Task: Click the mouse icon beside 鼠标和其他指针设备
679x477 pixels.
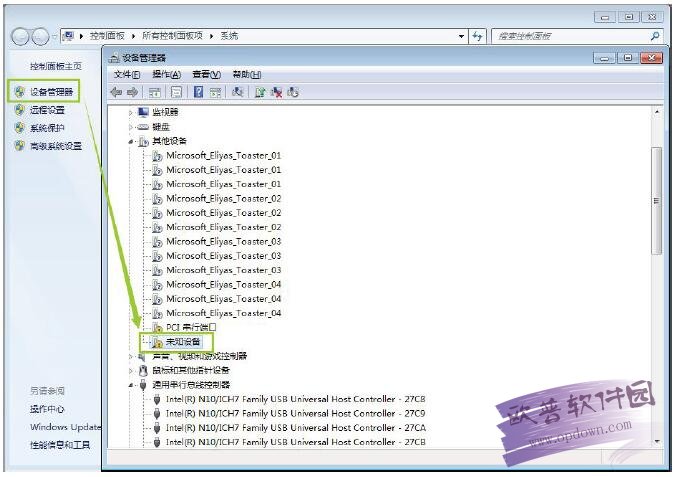Action: click(143, 370)
